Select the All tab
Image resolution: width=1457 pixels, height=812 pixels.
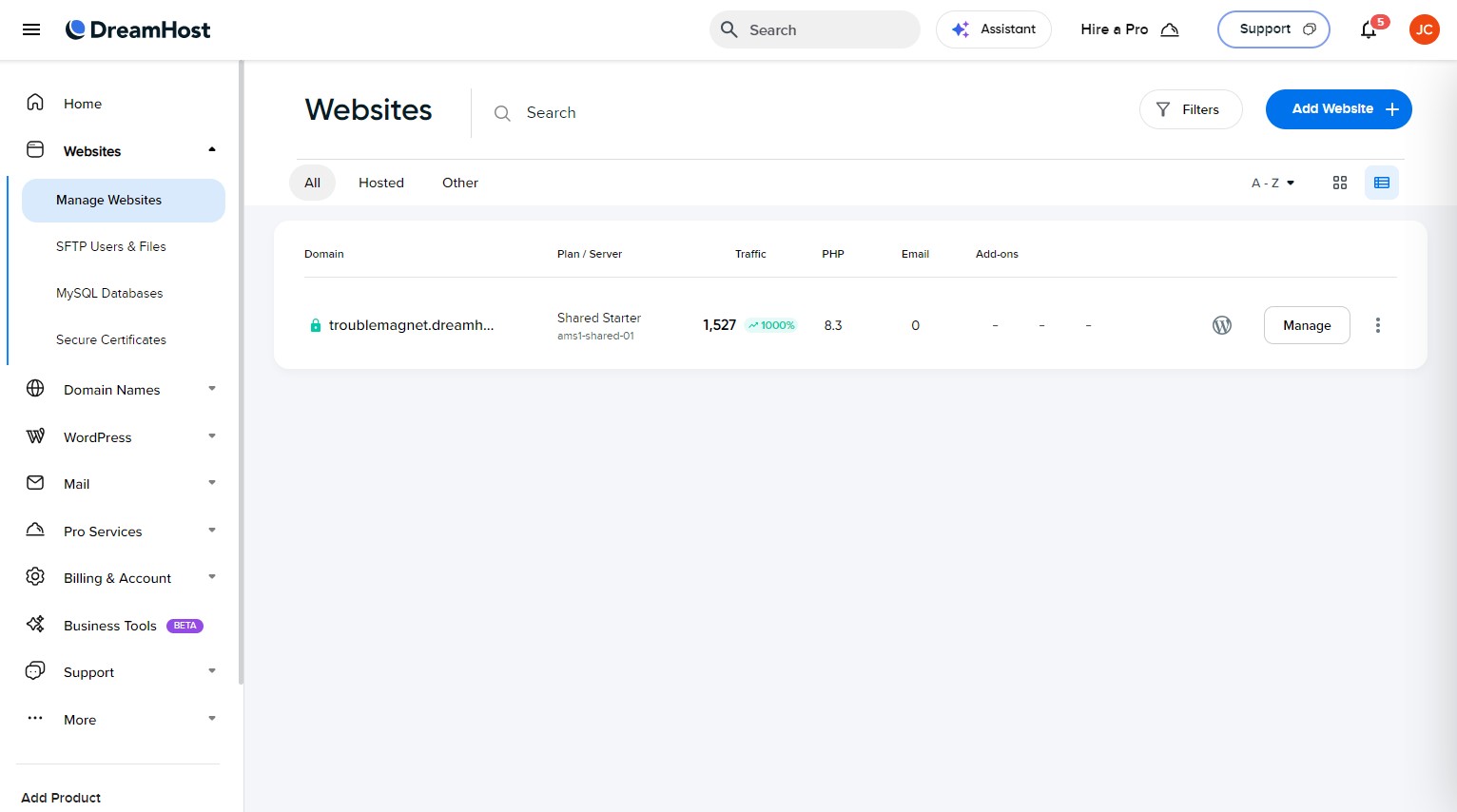click(312, 183)
